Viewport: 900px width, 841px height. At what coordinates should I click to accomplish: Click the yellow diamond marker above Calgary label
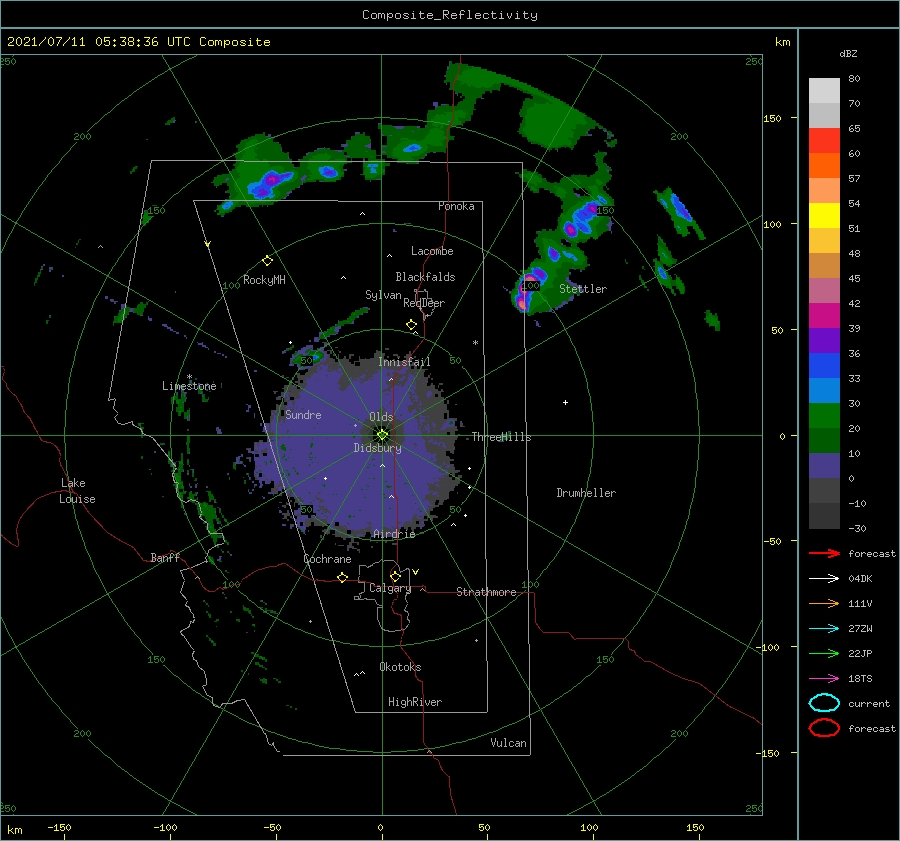point(395,576)
